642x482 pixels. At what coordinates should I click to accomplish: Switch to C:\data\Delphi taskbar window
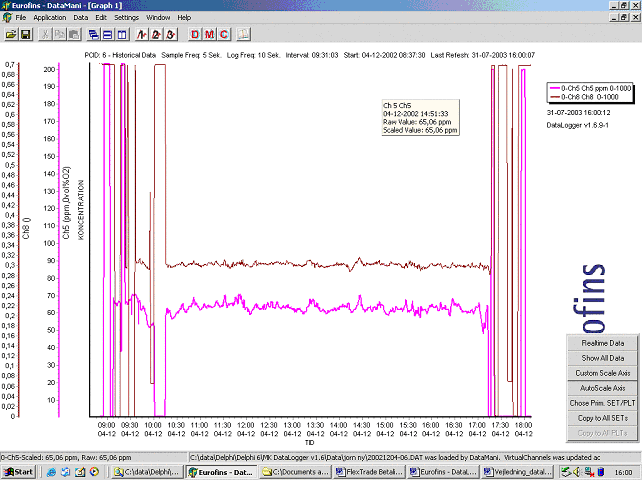147,472
